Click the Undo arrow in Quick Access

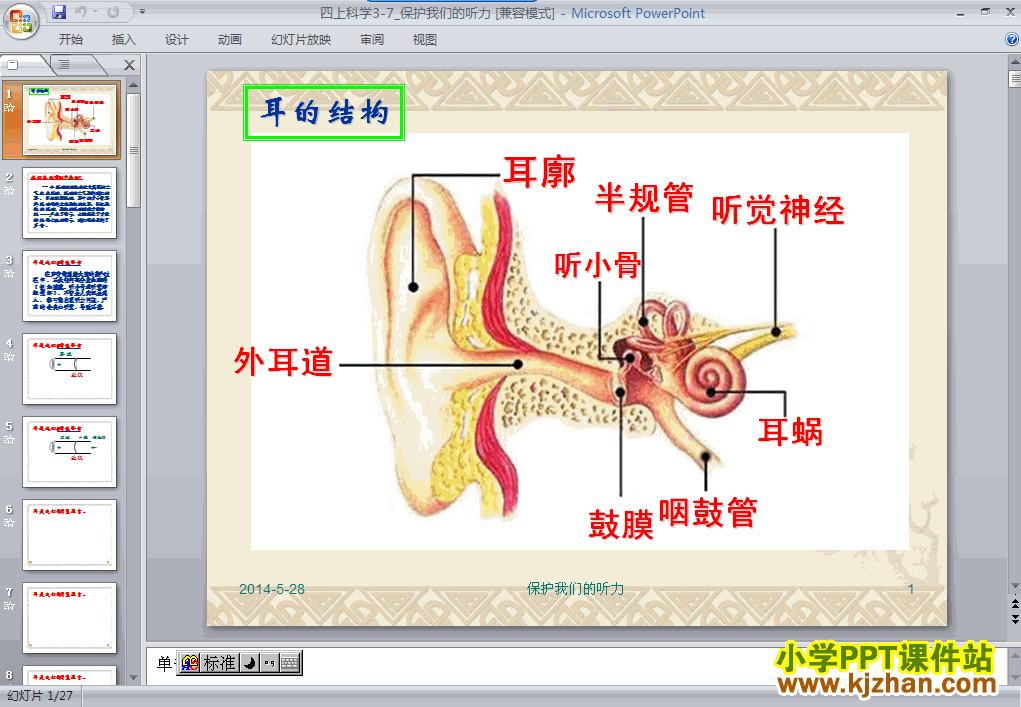[x=81, y=12]
